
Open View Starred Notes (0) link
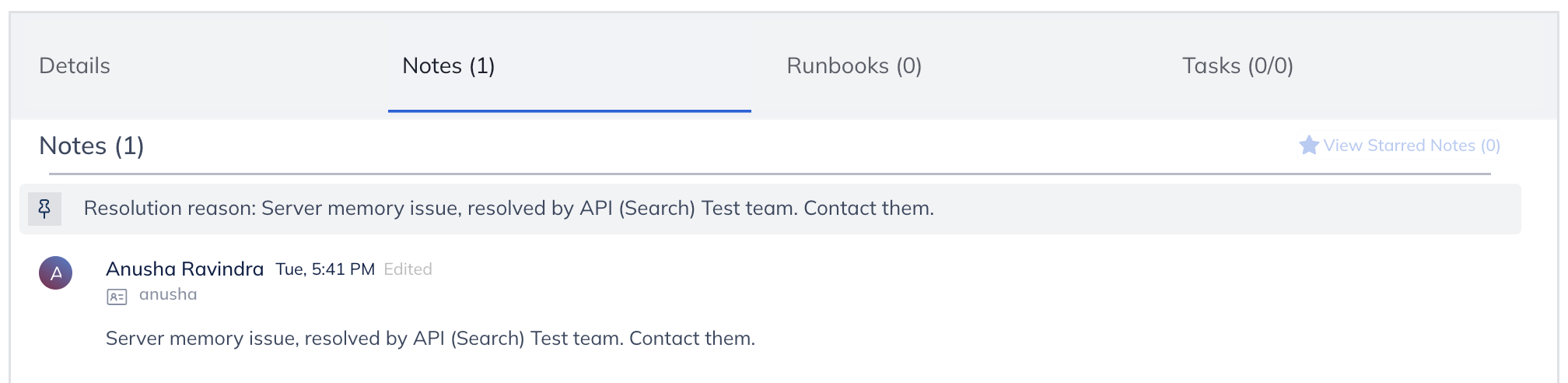[1411, 146]
